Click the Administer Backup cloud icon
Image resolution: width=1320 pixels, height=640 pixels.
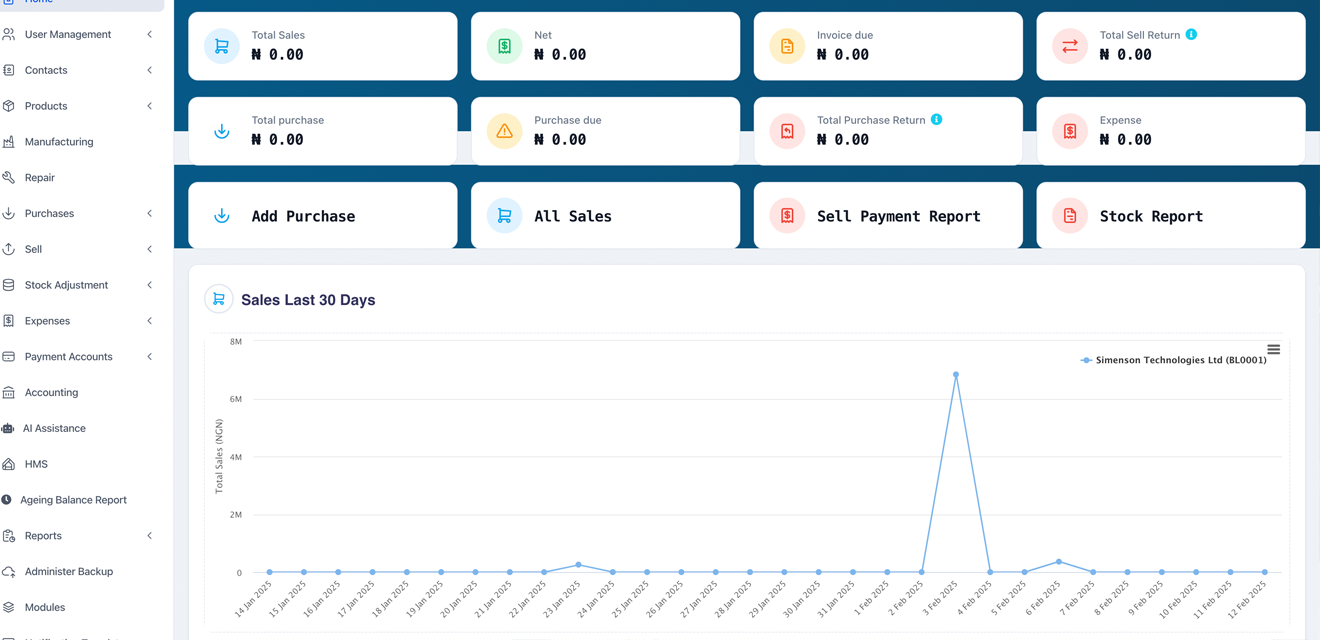coord(9,571)
